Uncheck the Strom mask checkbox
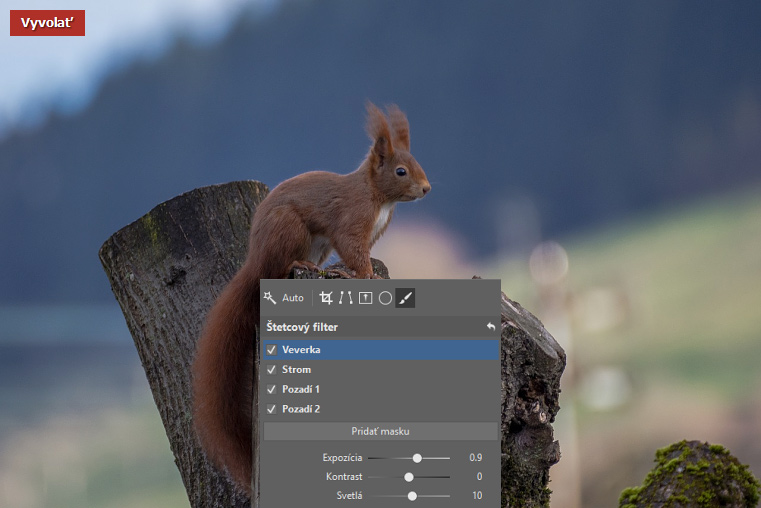Image resolution: width=761 pixels, height=508 pixels. click(271, 370)
